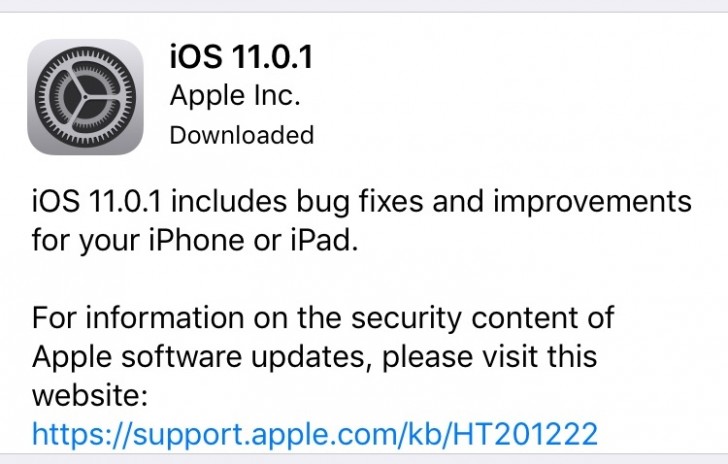Tap the word 'improvements' in the description
The height and width of the screenshot is (464, 728).
pos(592,202)
